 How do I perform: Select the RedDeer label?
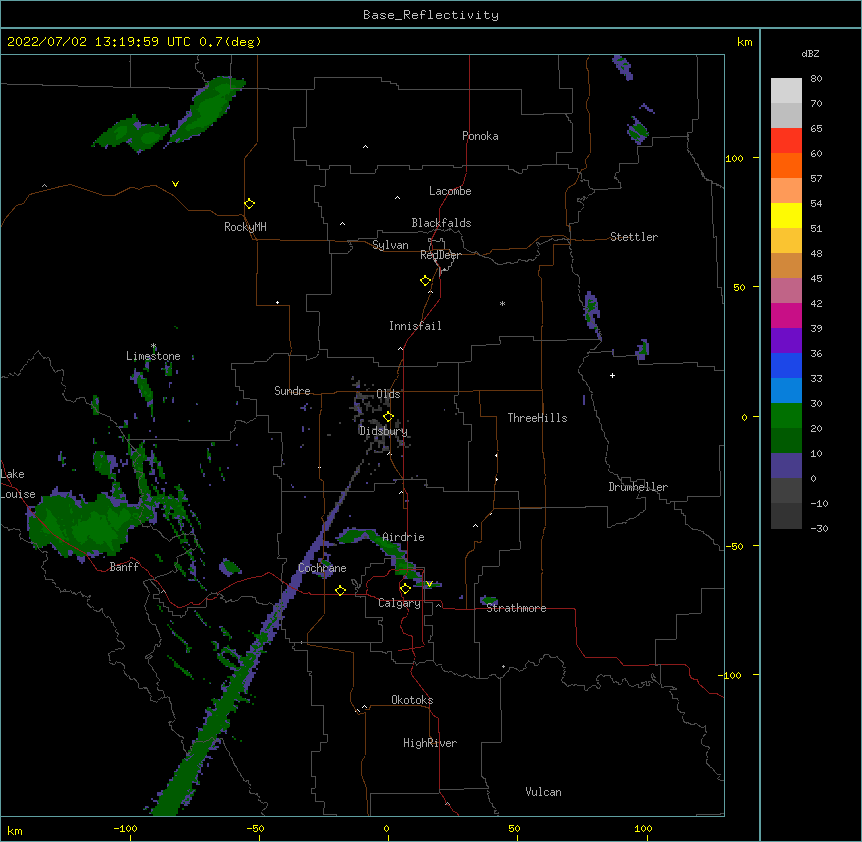pyautogui.click(x=440, y=255)
